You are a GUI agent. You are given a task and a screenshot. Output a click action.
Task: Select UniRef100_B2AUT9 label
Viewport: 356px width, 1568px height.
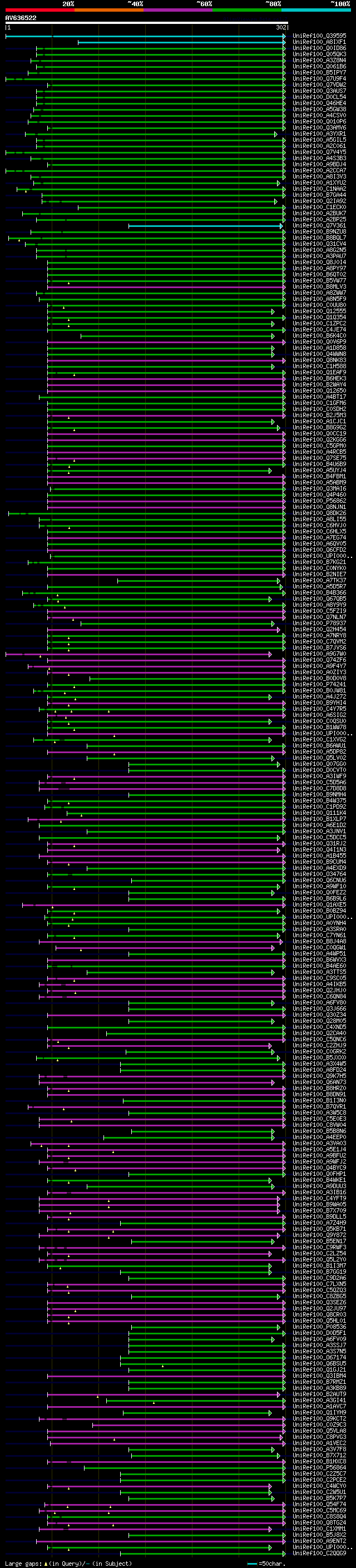[319, 1394]
